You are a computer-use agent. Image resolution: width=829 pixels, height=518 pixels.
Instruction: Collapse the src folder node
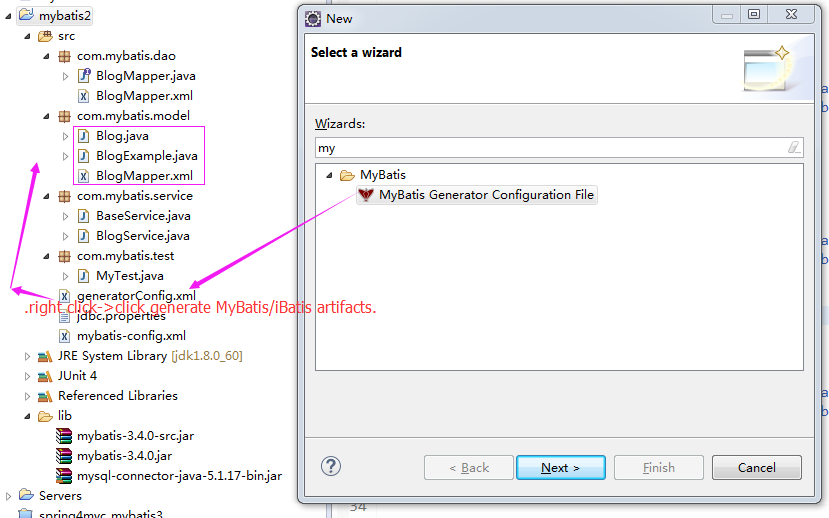27,36
